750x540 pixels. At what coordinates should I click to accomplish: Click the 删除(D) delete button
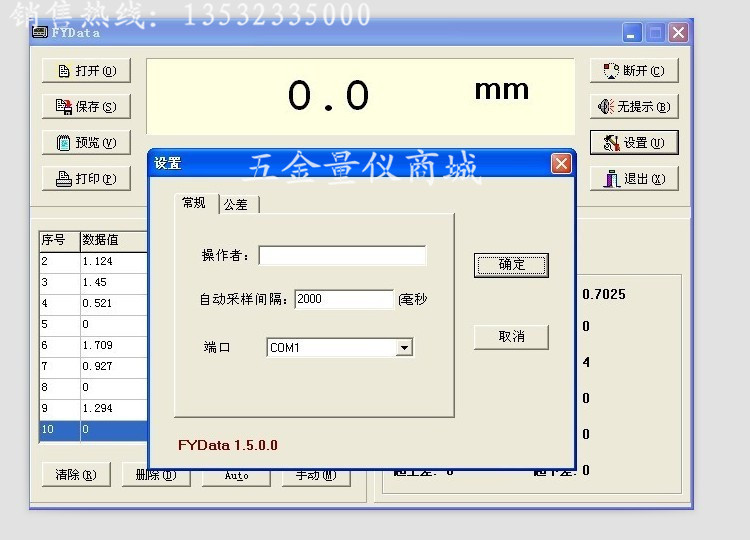click(156, 477)
